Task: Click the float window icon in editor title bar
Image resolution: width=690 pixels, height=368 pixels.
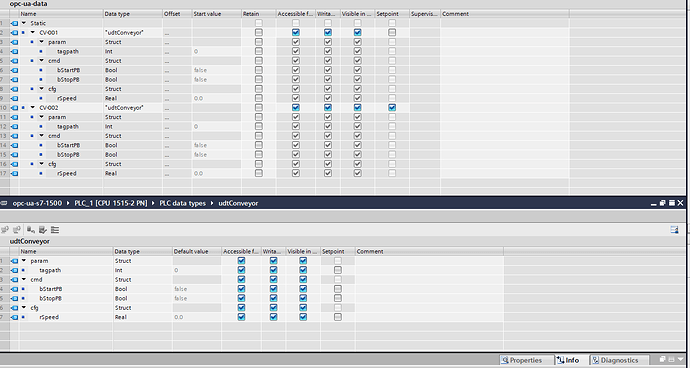Action: tap(662, 203)
